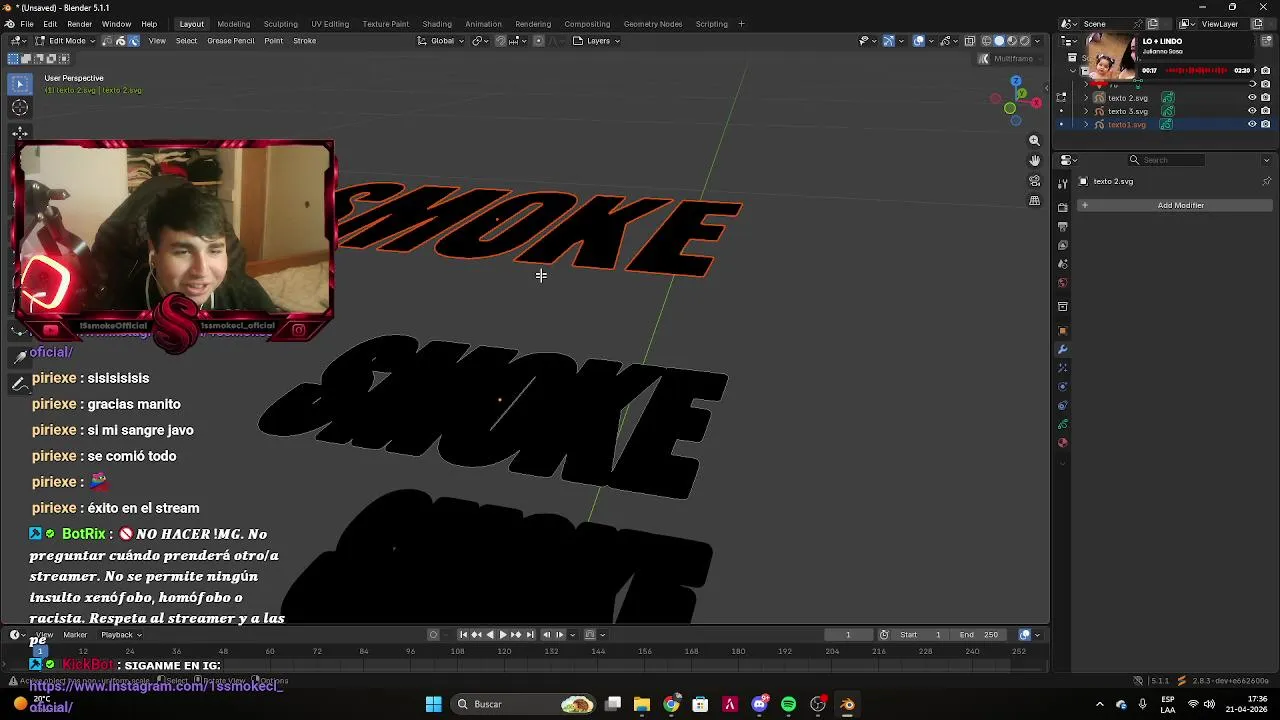Toggle viewport overlays
Image resolution: width=1280 pixels, height=720 pixels.
pos(919,41)
